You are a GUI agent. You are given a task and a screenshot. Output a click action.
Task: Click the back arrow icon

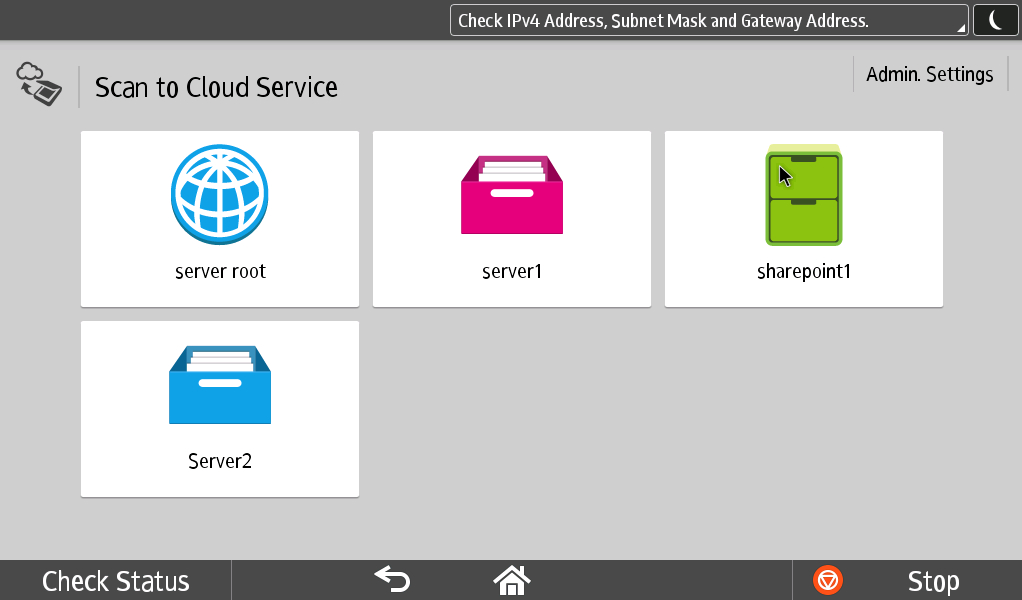tap(391, 580)
